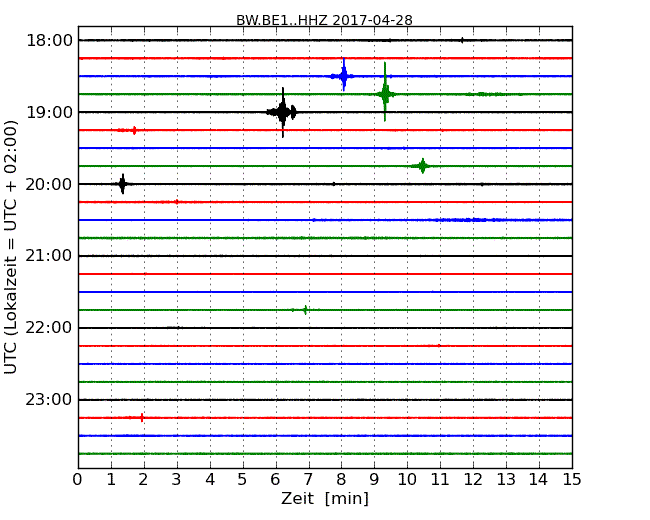Click the x-axis tick label 0
The width and height of the screenshot is (650, 520).
(78, 479)
